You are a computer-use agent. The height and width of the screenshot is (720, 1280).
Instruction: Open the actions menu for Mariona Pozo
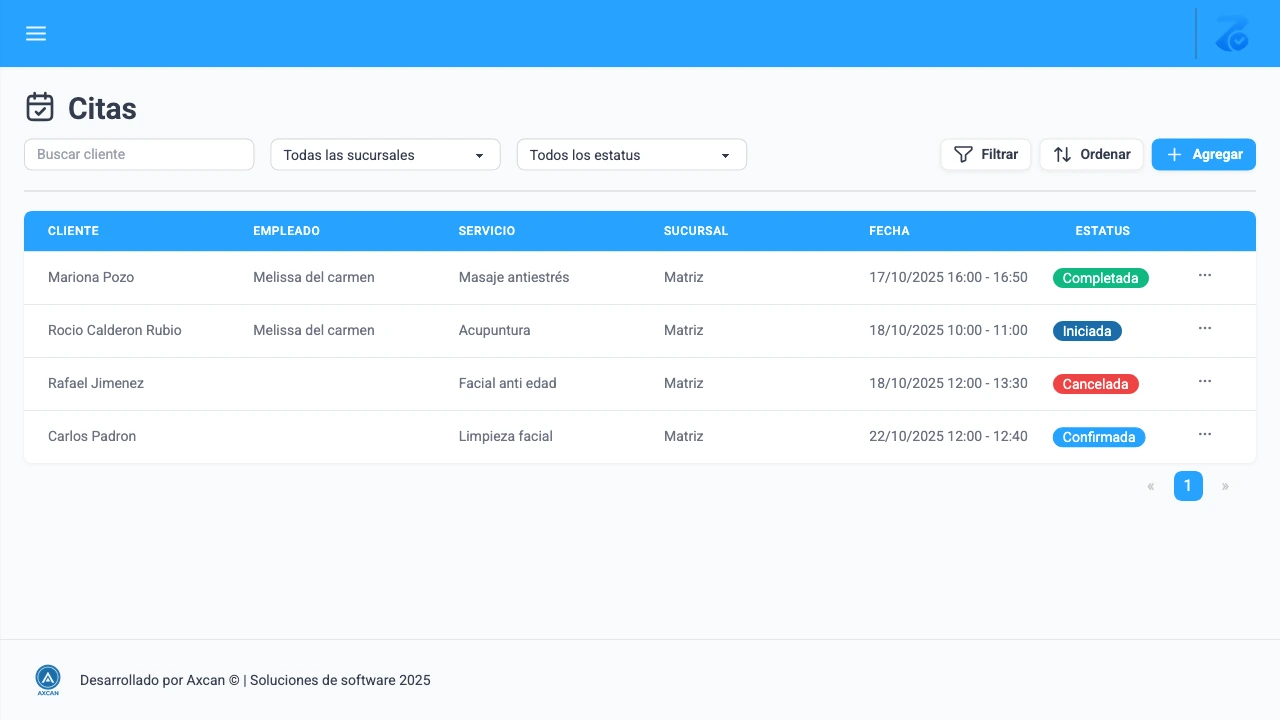point(1205,277)
